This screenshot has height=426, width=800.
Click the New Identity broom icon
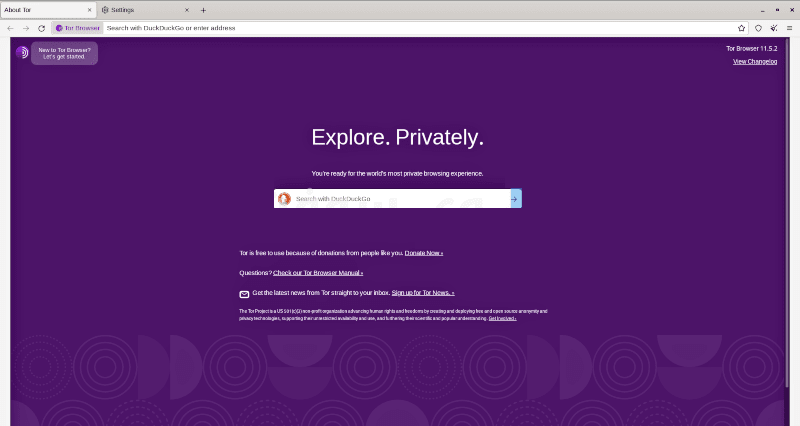tap(774, 28)
